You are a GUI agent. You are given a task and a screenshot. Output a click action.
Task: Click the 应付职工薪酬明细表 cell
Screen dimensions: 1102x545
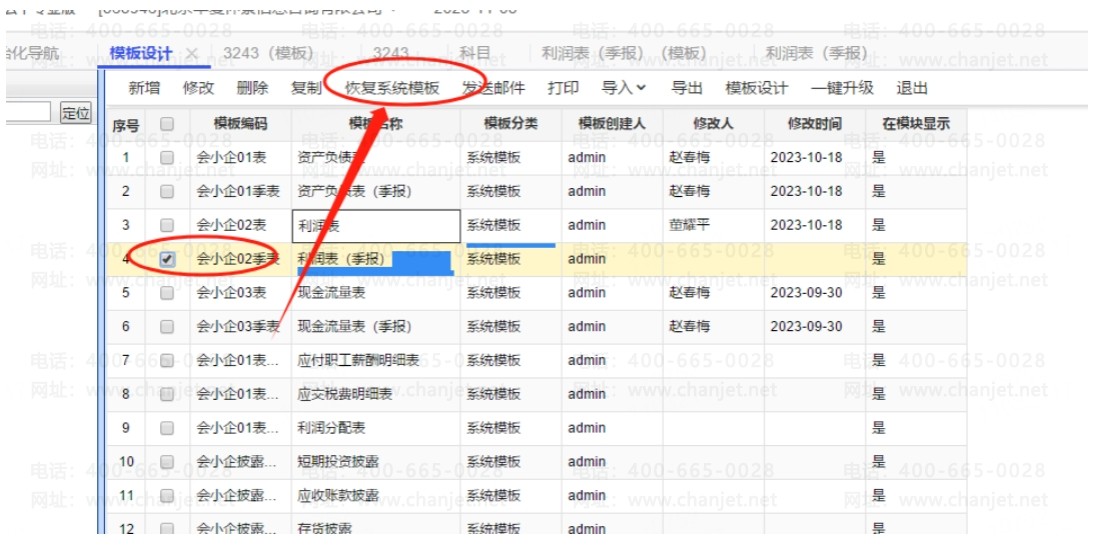(376, 361)
